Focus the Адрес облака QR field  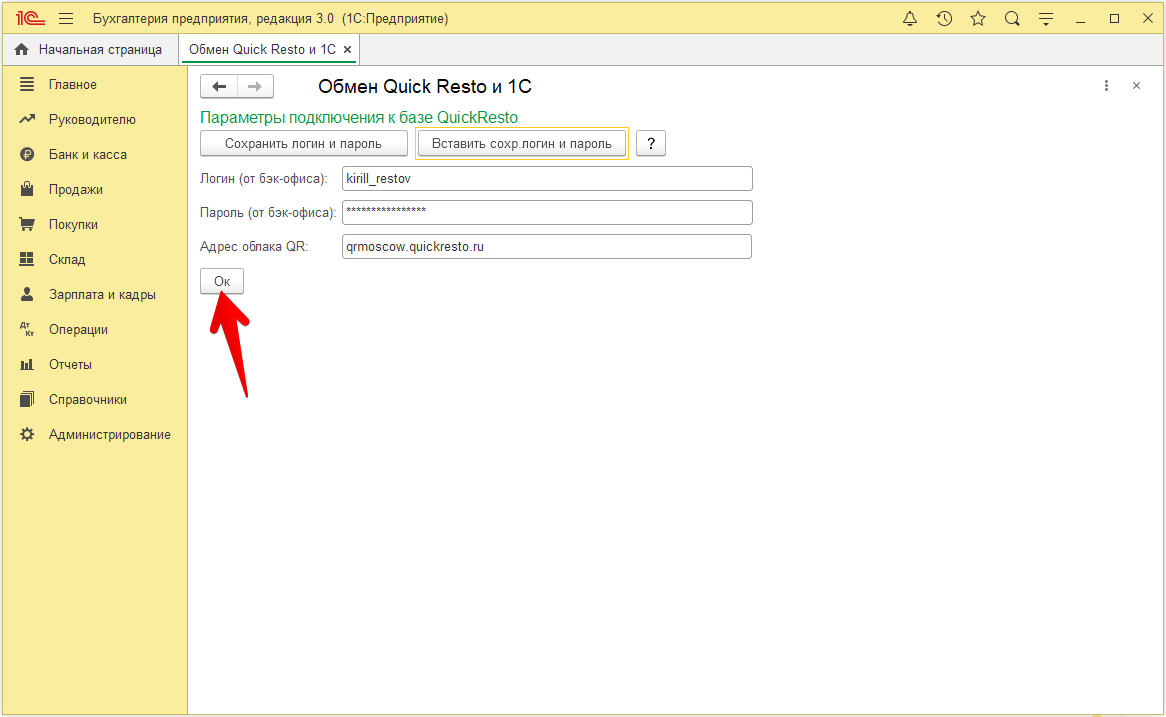(547, 247)
